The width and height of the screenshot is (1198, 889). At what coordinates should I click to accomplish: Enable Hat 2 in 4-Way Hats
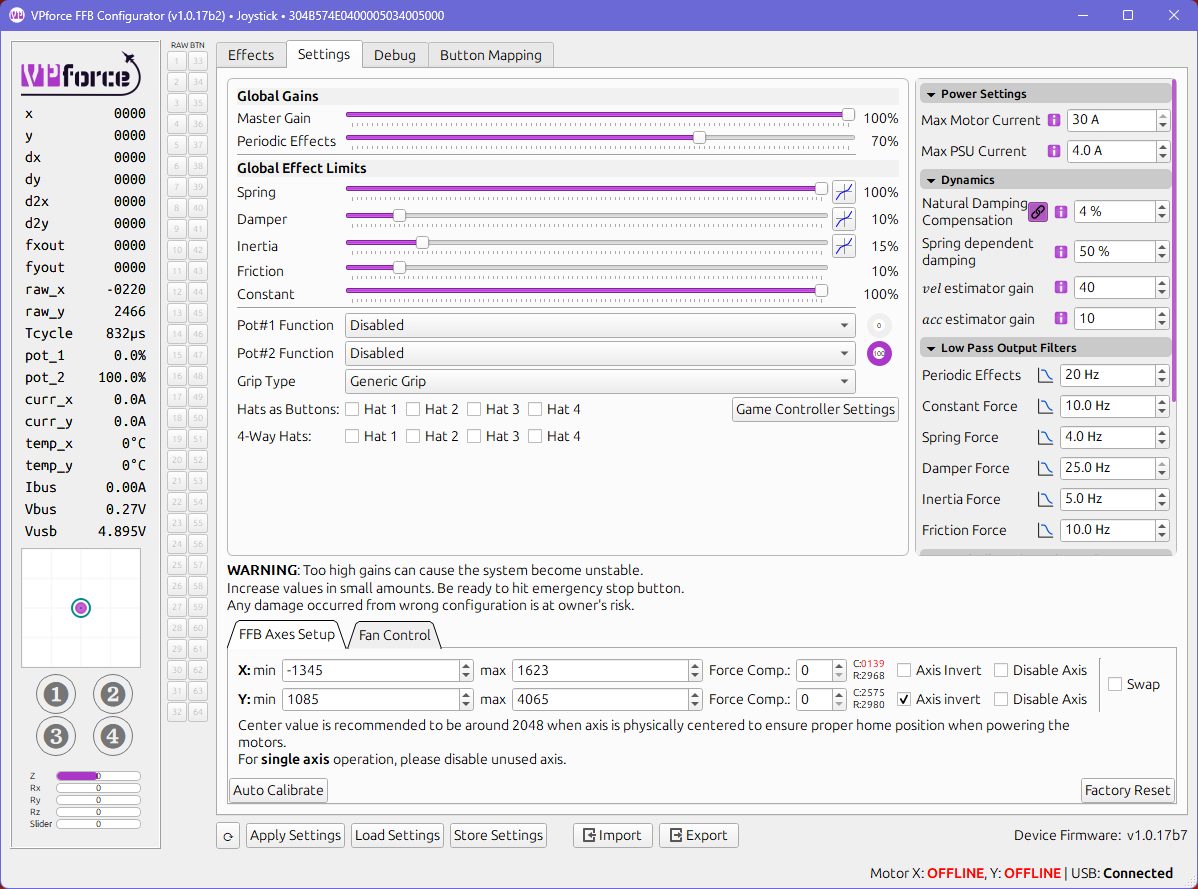pyautogui.click(x=413, y=436)
